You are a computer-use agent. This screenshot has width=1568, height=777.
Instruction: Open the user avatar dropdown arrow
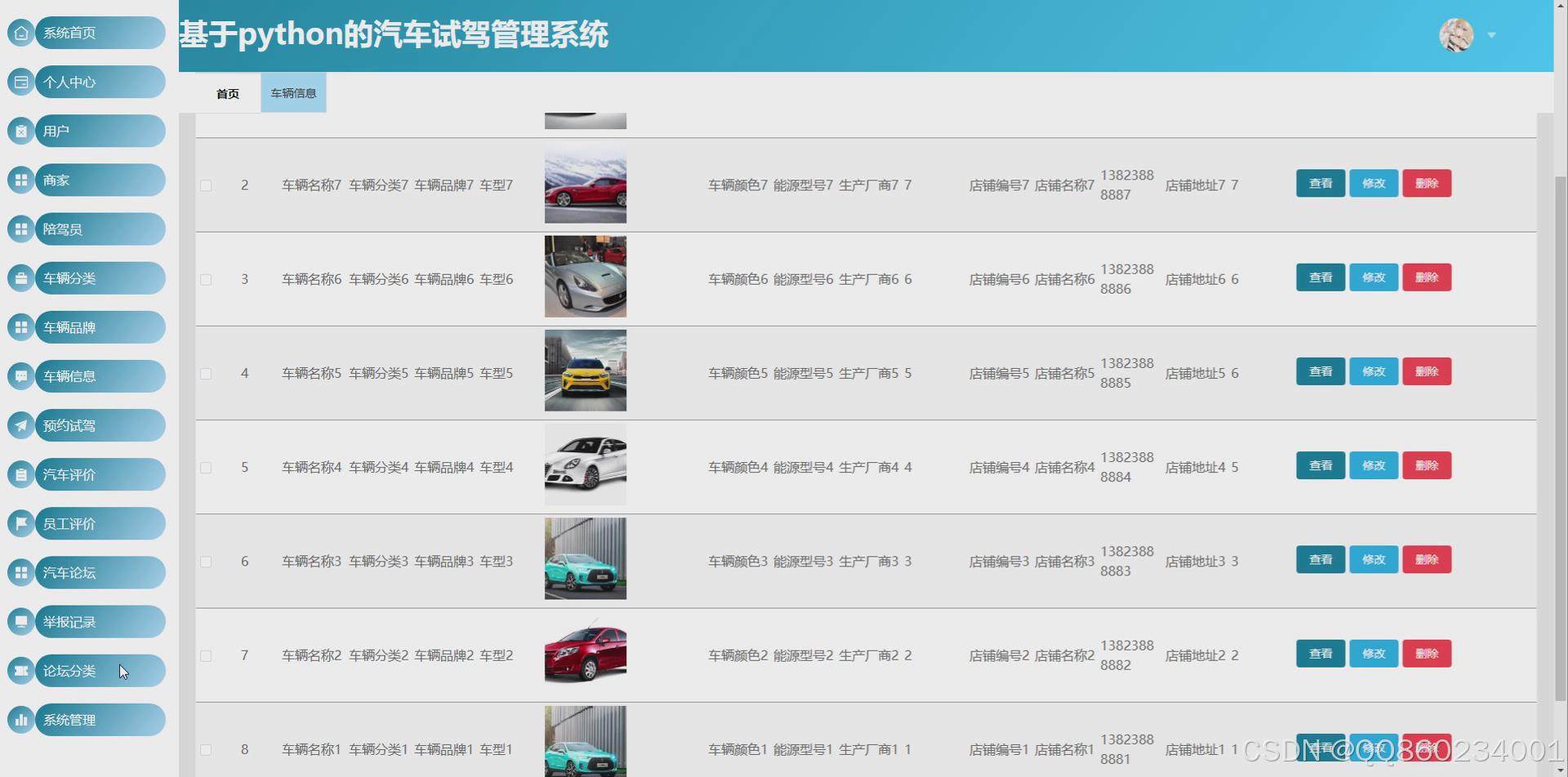(1491, 35)
